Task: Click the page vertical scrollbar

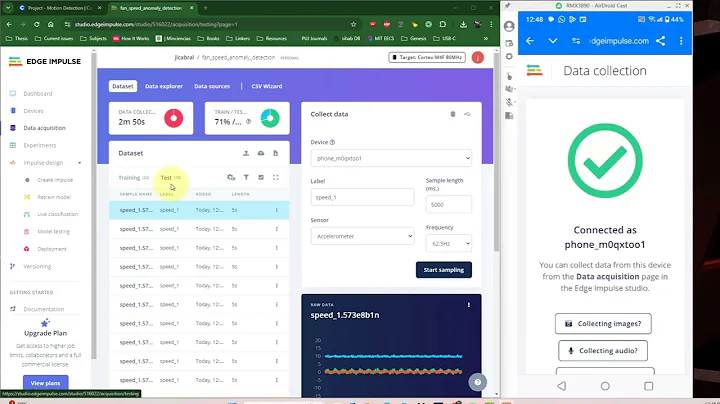Action: 496,152
